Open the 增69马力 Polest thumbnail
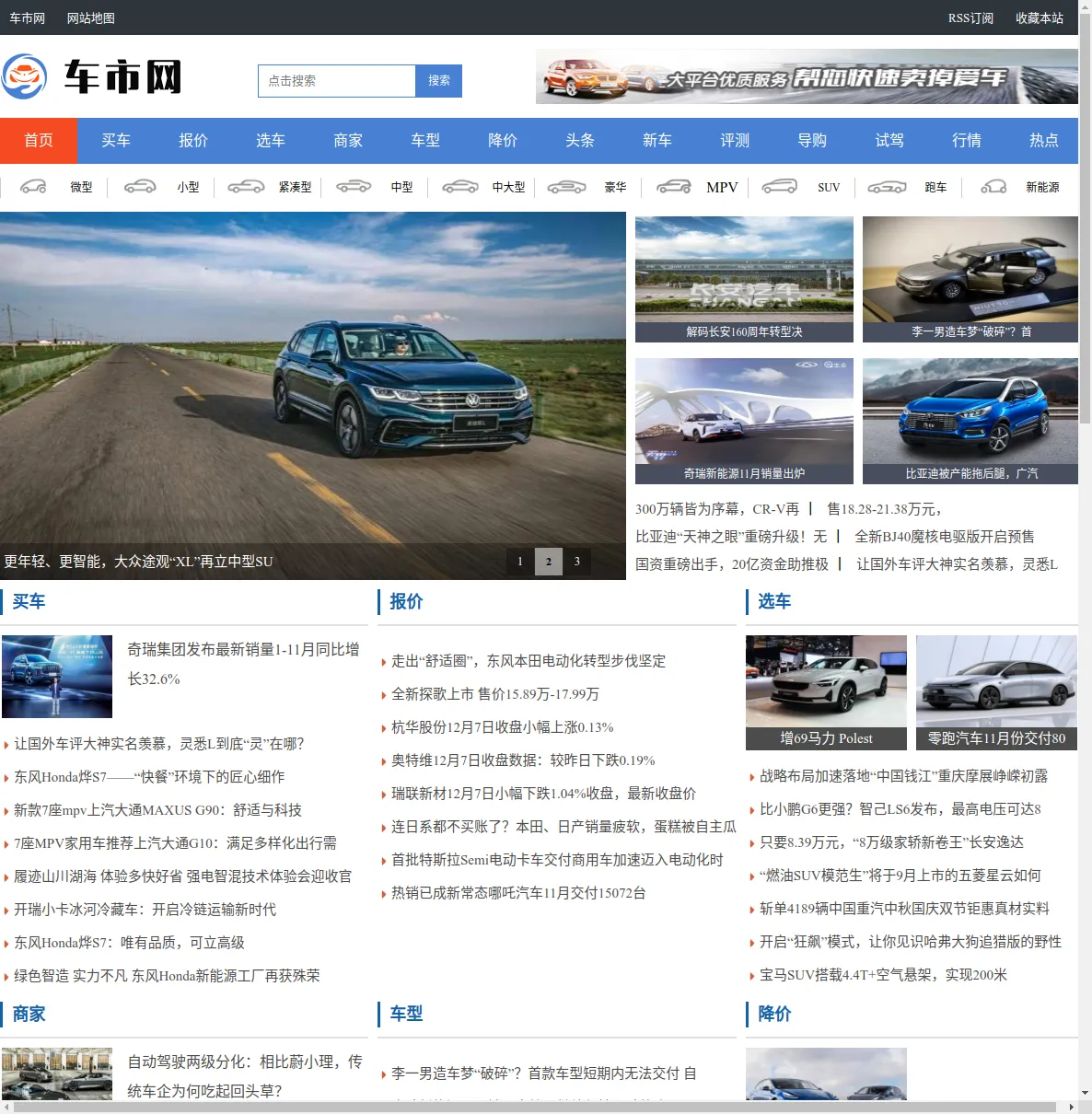The image size is (1092, 1114). (826, 692)
